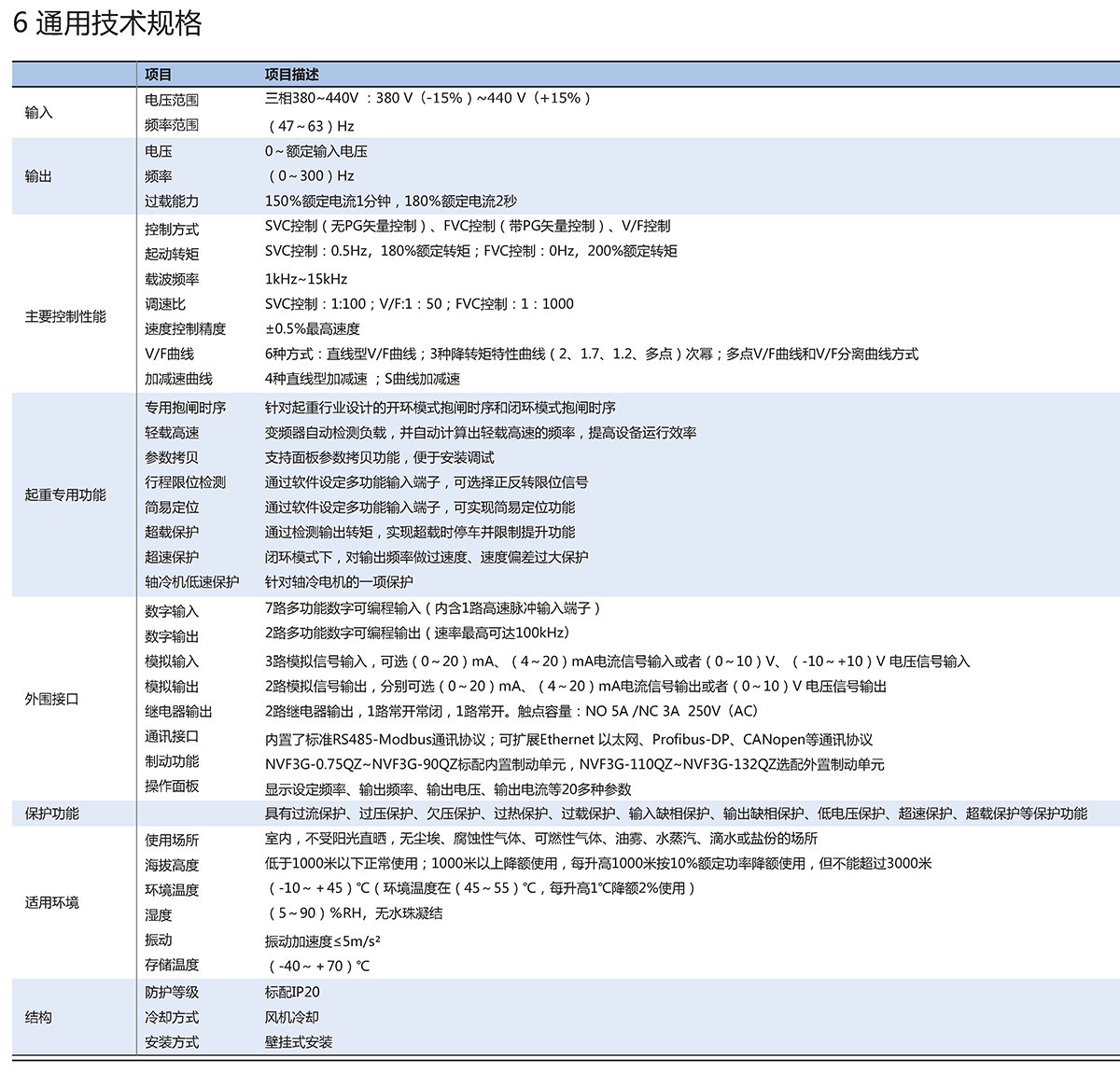Image resolution: width=1120 pixels, height=1086 pixels.
Task: Click the 主要控制性能 category cell
Action: [65, 316]
